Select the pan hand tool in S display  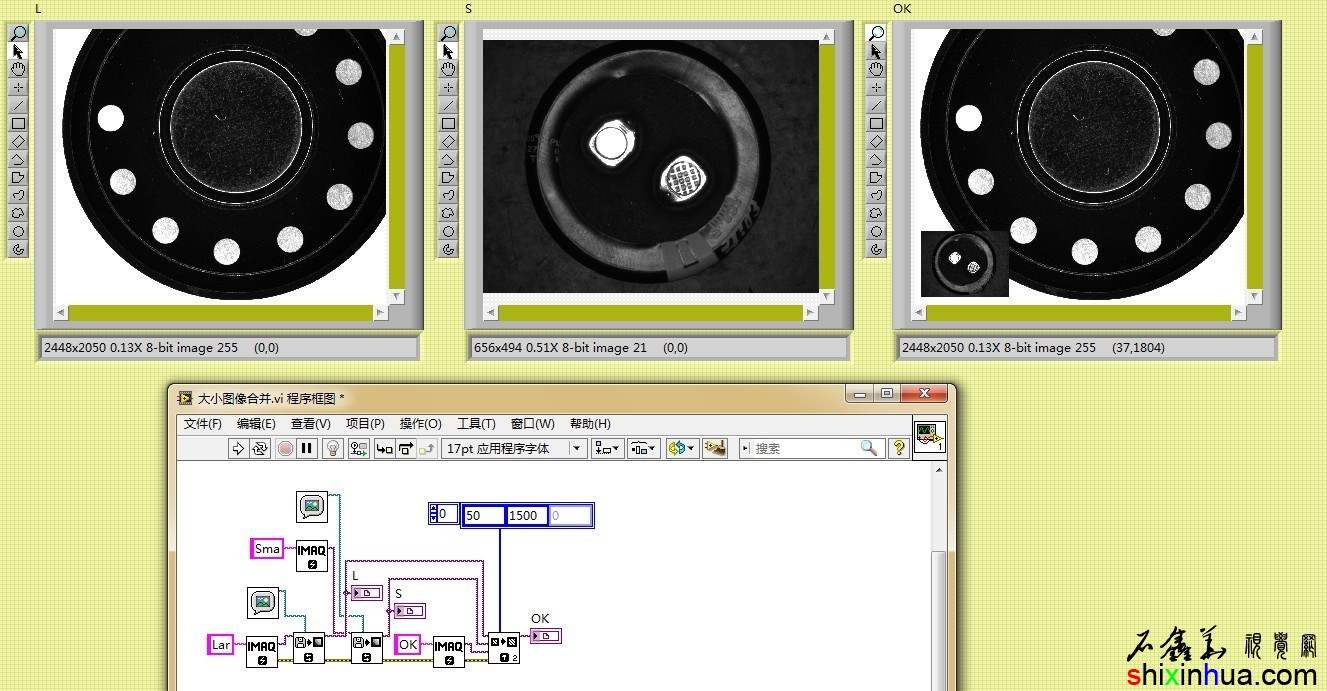point(448,69)
